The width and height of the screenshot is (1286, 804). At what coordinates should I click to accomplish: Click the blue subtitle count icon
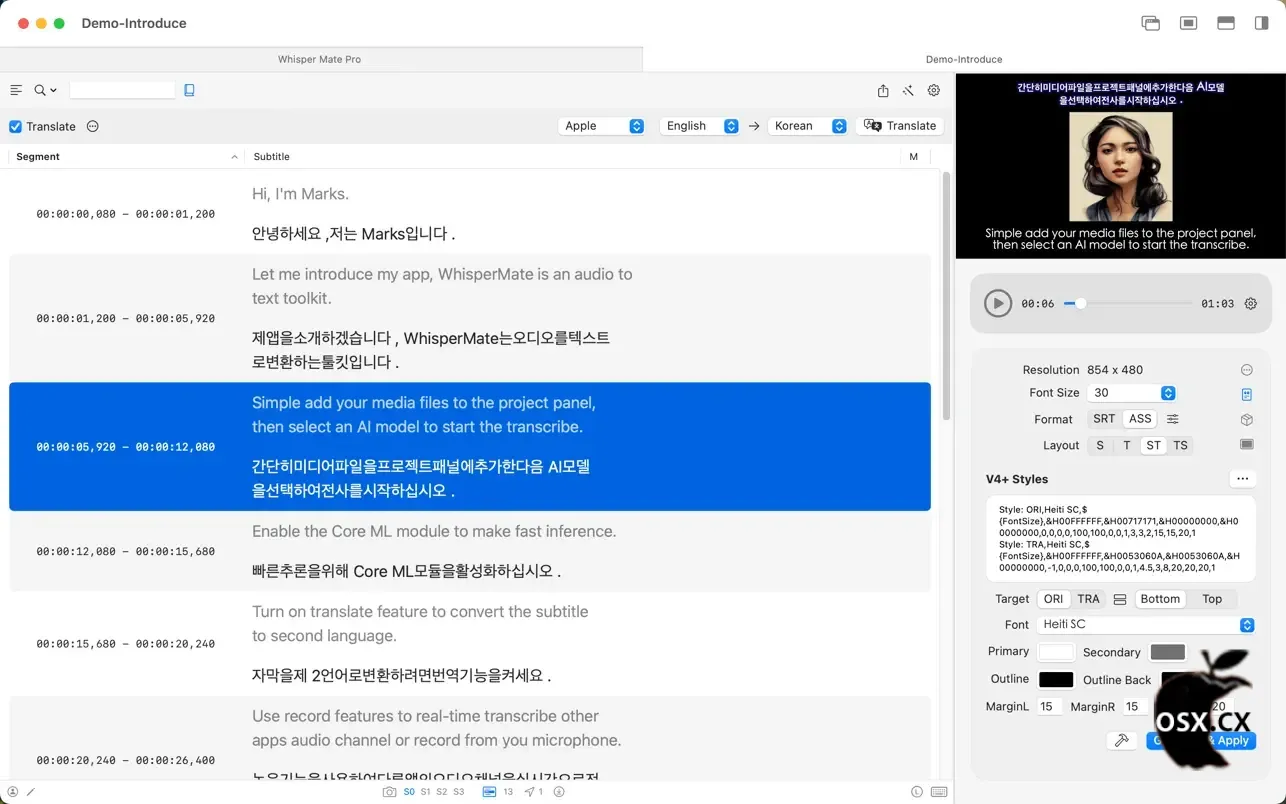[489, 792]
